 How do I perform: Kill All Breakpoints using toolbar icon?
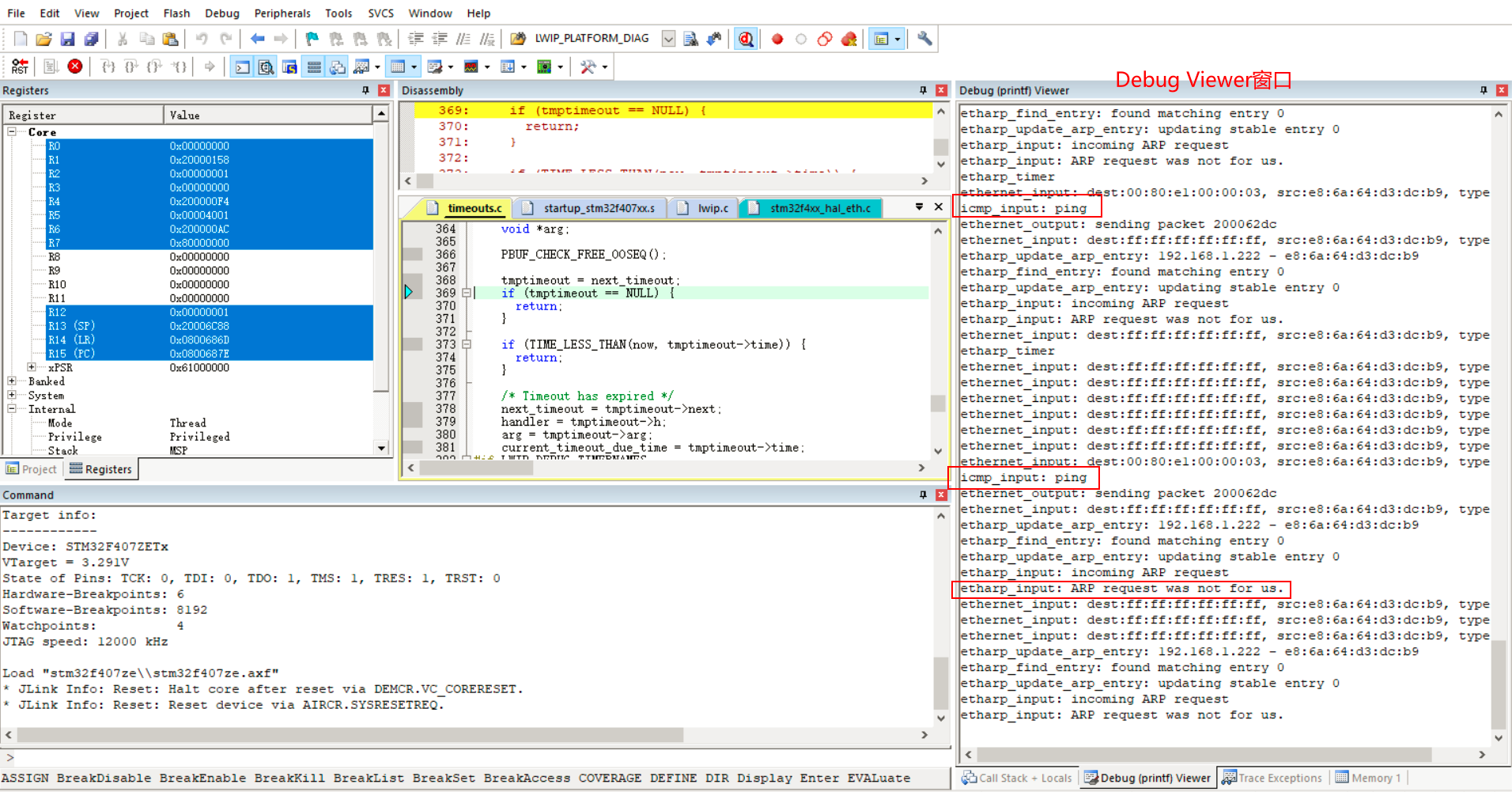(849, 38)
